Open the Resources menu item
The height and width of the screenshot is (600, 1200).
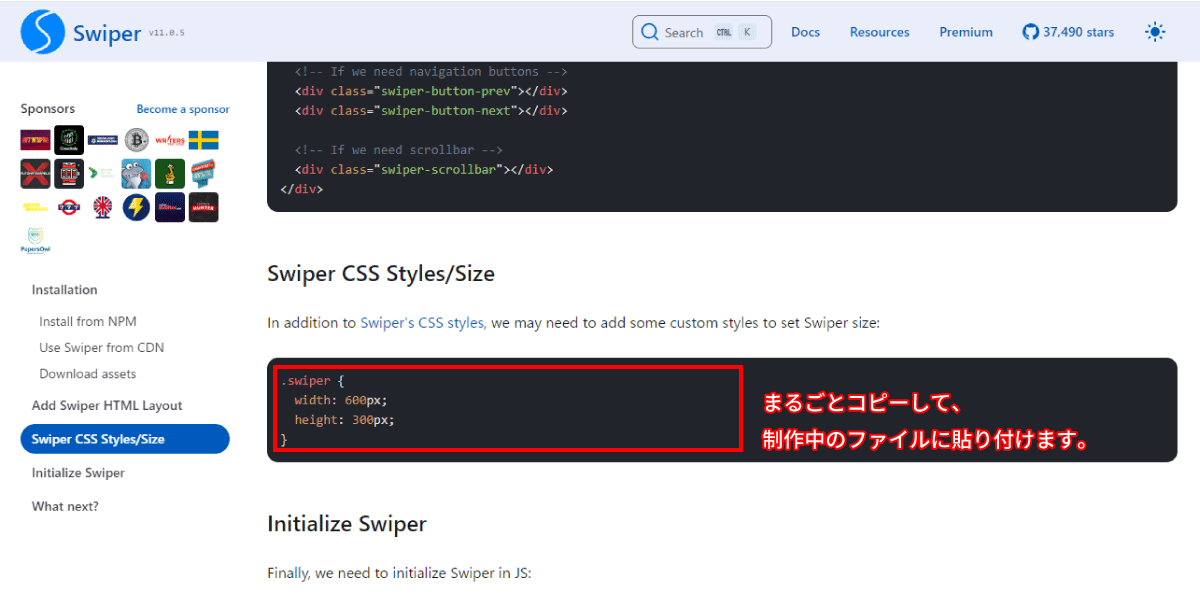pos(879,32)
